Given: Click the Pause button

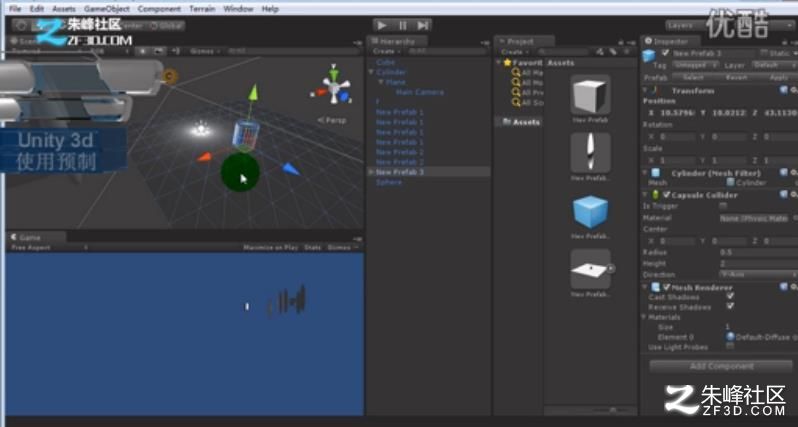Looking at the screenshot, I should pyautogui.click(x=403, y=25).
